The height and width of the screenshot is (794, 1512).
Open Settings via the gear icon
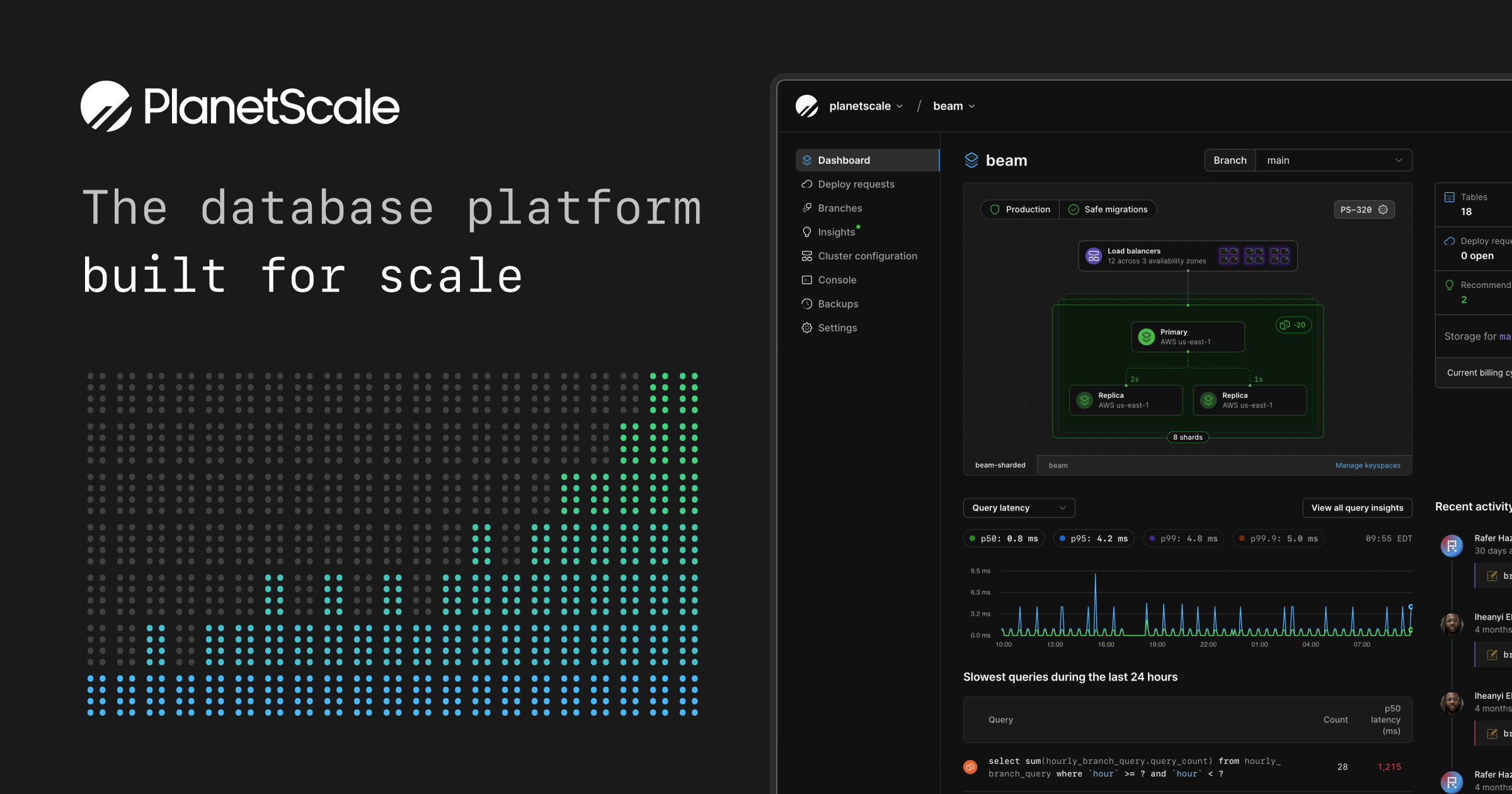(x=807, y=328)
